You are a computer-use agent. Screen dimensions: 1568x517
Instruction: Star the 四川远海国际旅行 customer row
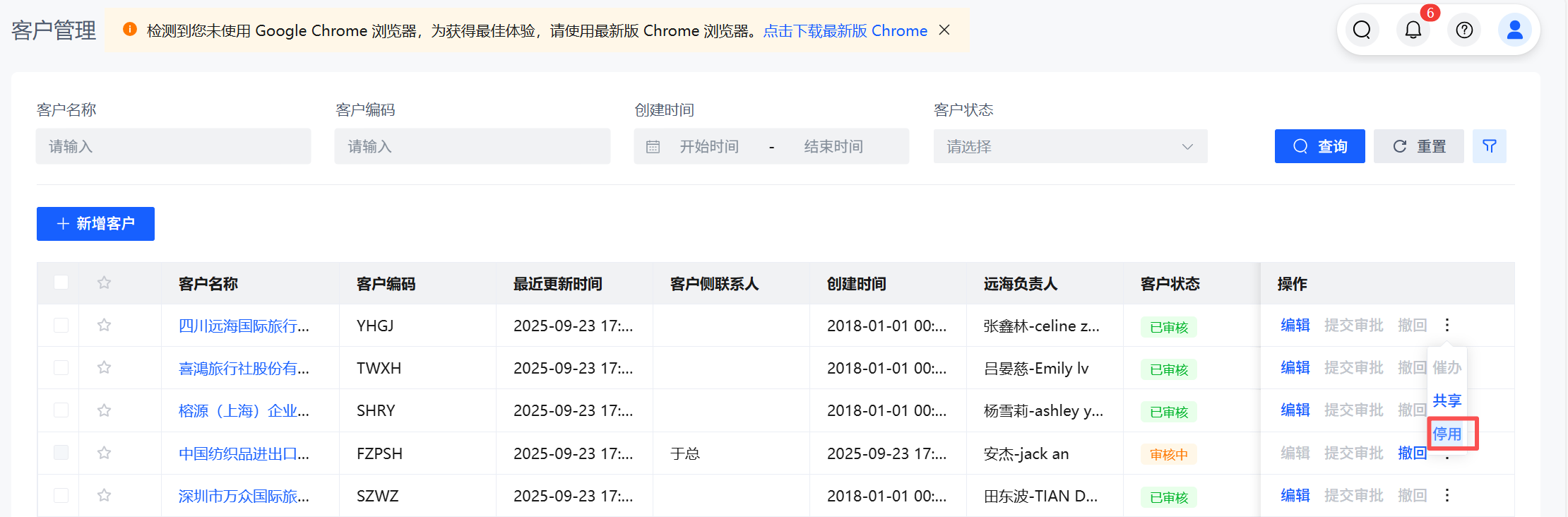coord(105,325)
